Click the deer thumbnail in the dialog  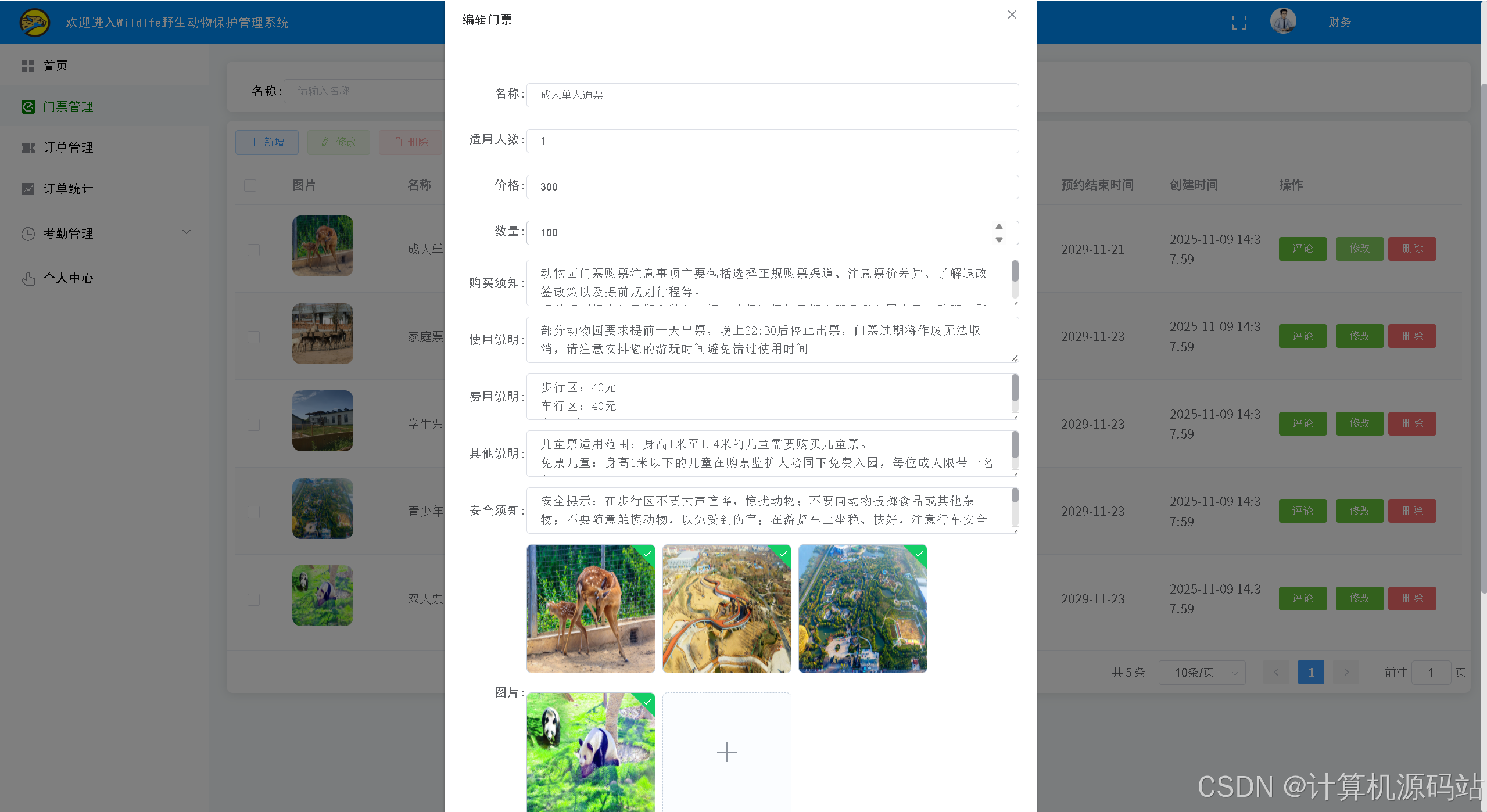[x=590, y=609]
